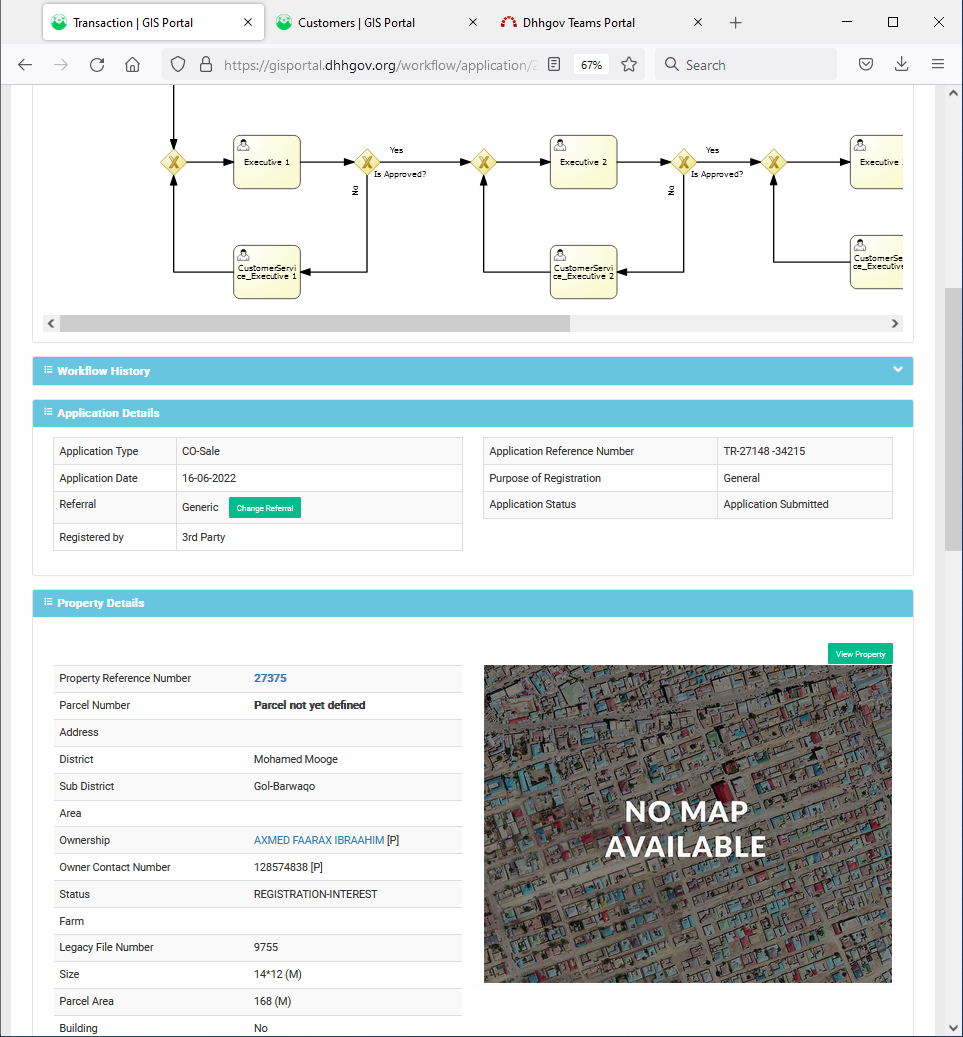The height and width of the screenshot is (1037, 963).
Task: Click district value Mohamed Mooge
Action: (x=296, y=760)
